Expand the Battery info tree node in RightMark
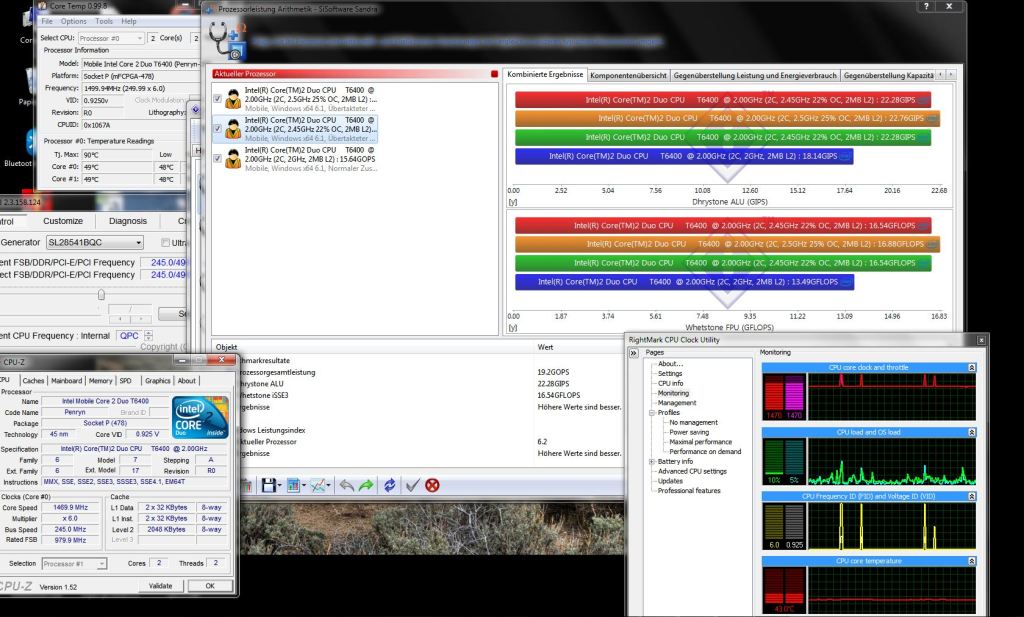1024x617 pixels. tap(652, 462)
